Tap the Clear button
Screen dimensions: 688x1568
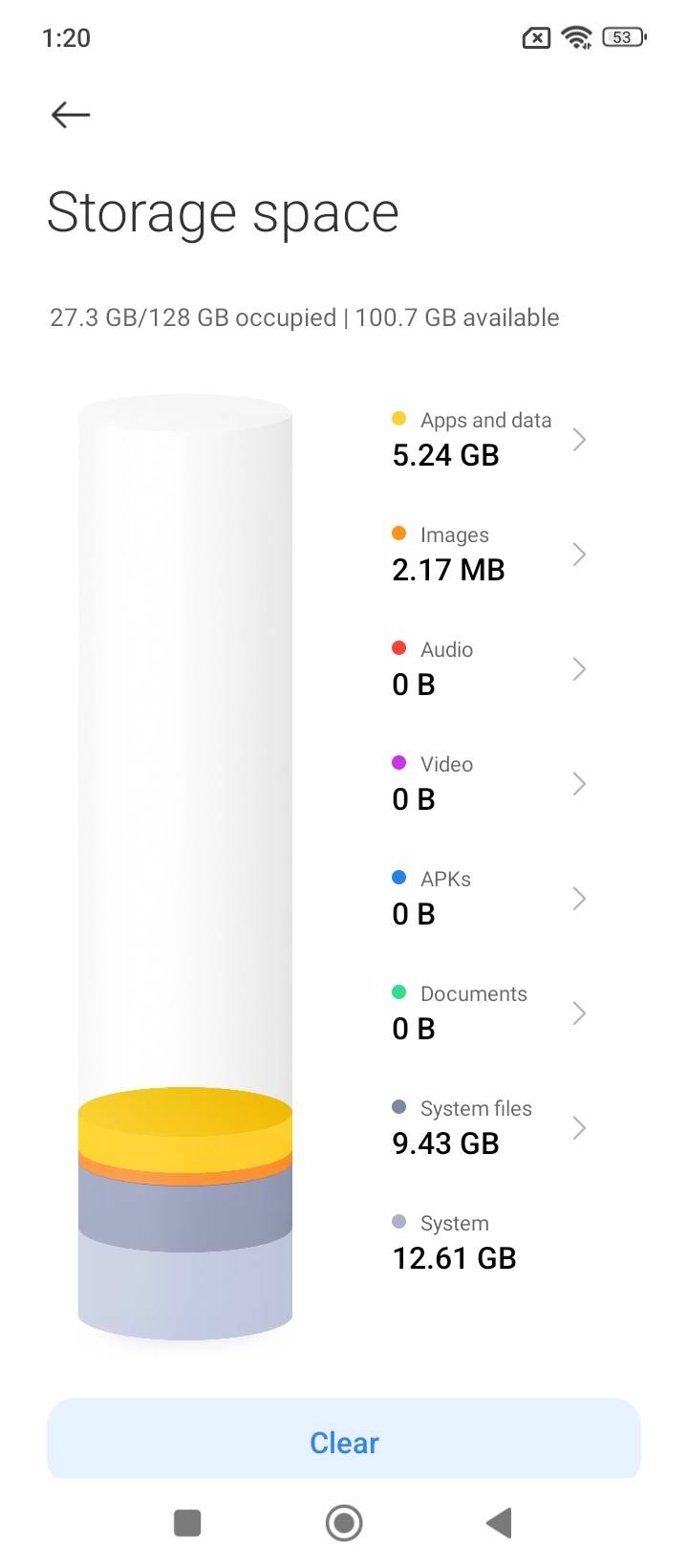click(344, 1442)
